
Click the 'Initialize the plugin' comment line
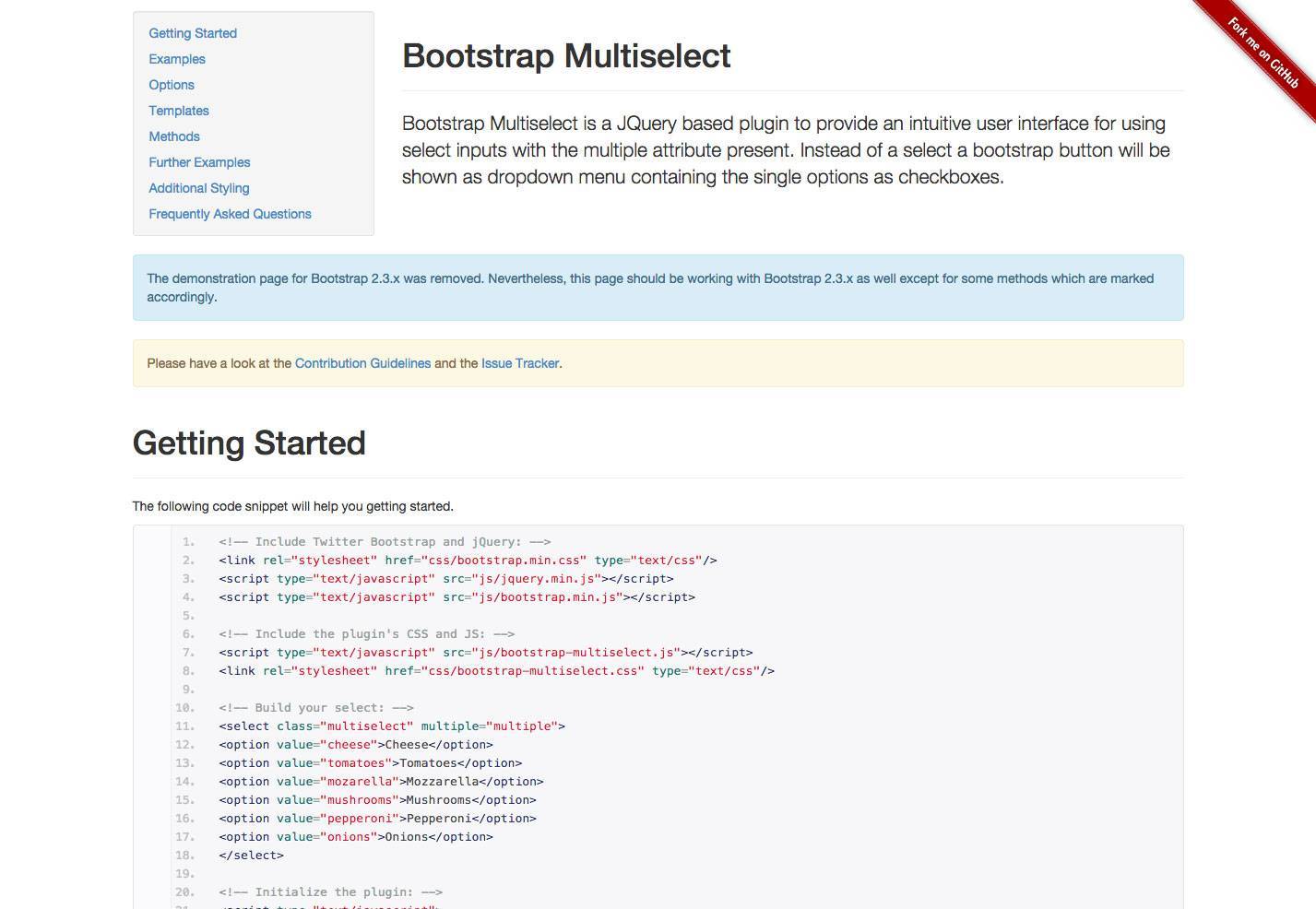point(331,892)
